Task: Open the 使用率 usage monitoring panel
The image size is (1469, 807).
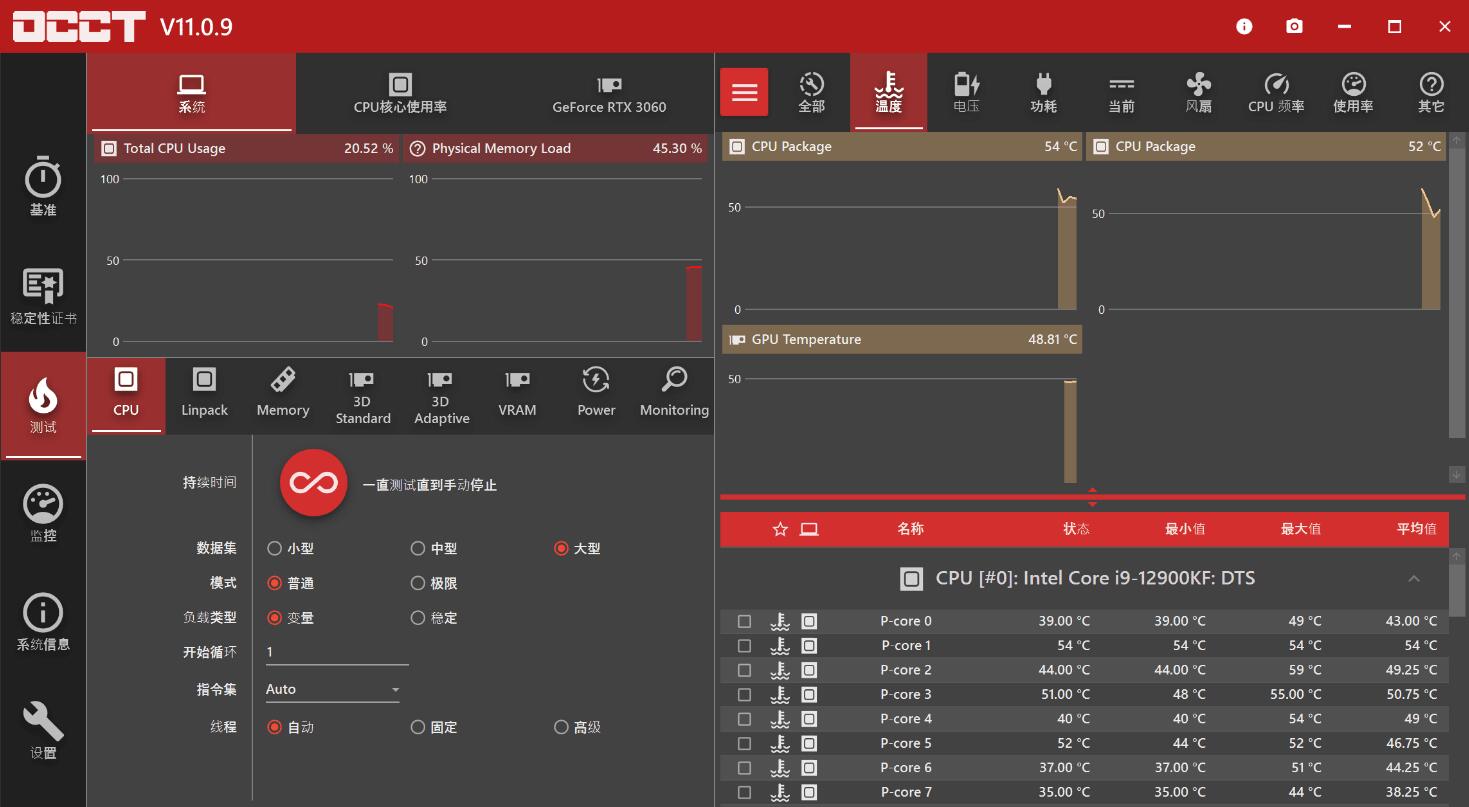Action: point(1353,92)
